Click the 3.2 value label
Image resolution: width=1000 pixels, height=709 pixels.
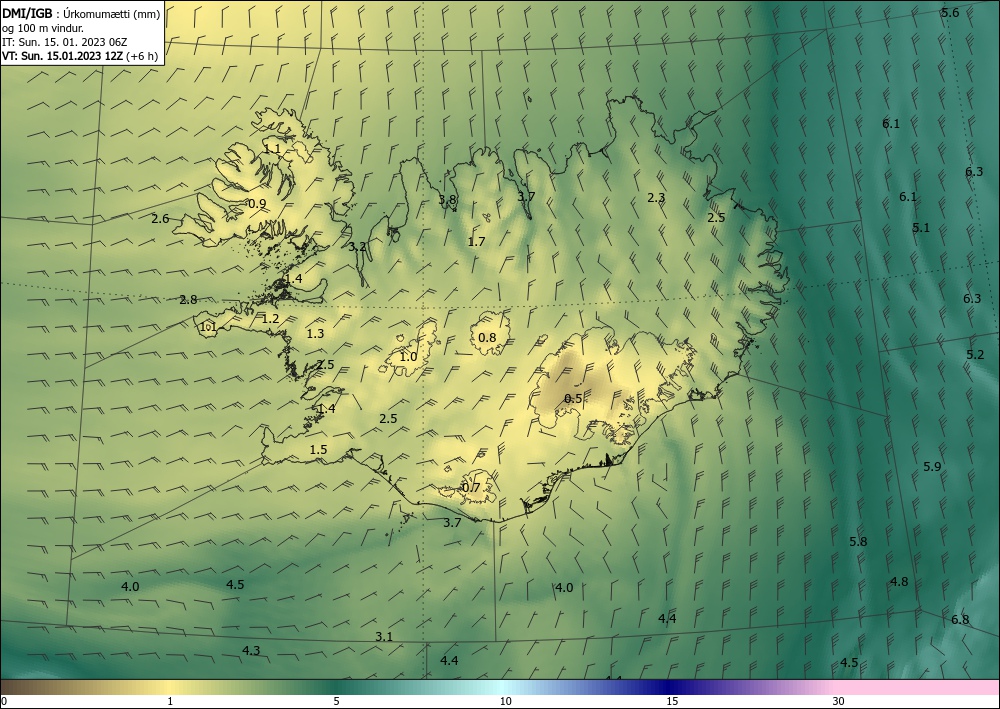coord(358,247)
